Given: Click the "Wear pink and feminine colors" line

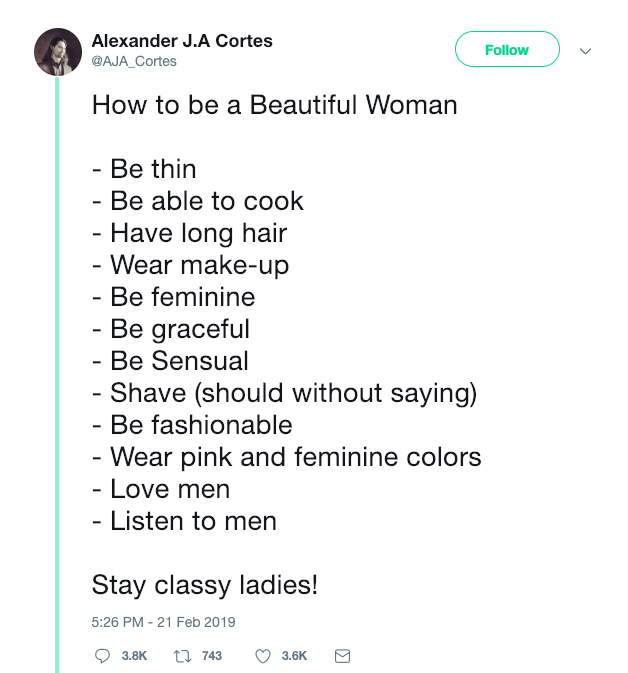Looking at the screenshot, I should tap(286, 457).
